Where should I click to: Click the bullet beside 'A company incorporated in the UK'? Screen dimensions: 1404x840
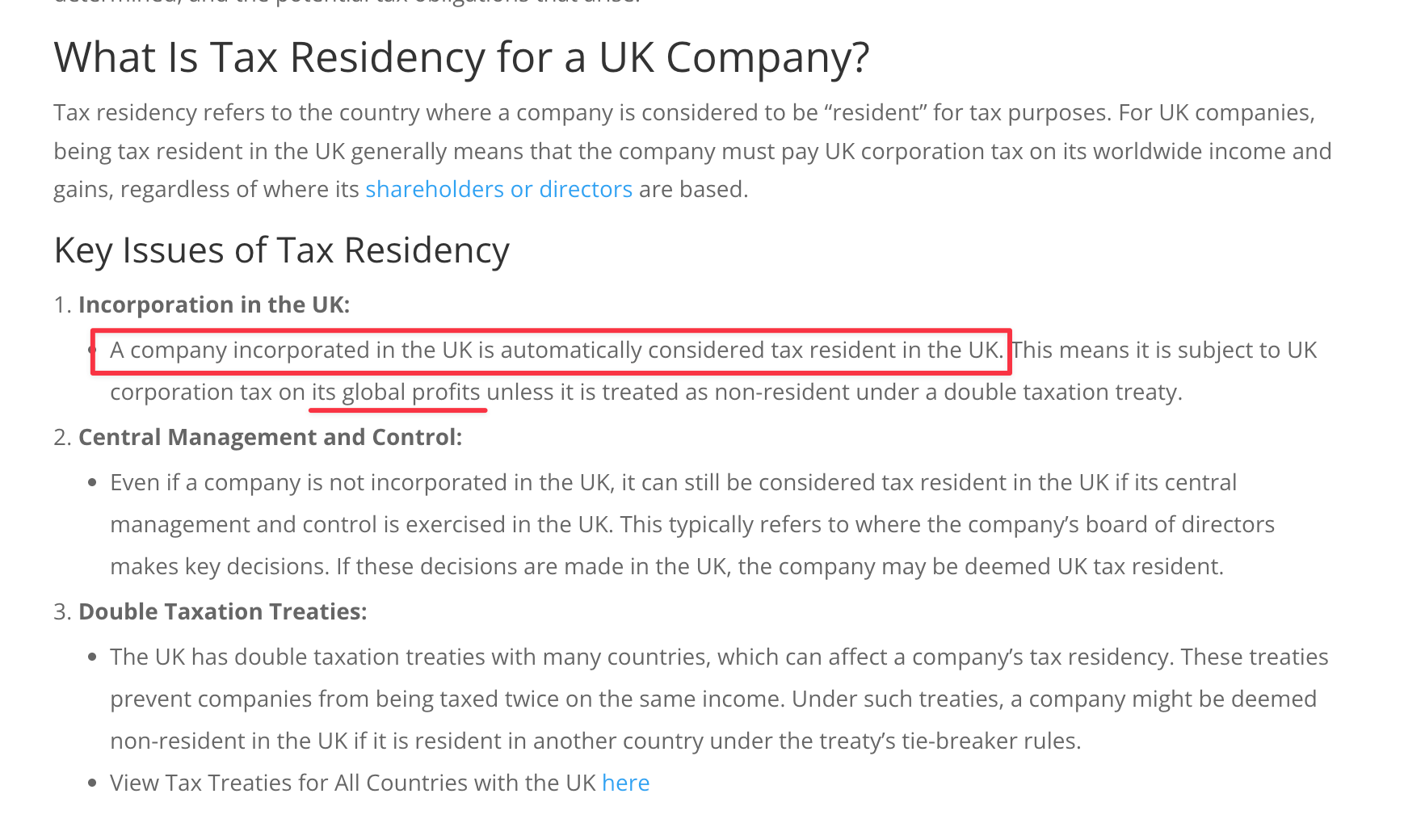coord(92,351)
